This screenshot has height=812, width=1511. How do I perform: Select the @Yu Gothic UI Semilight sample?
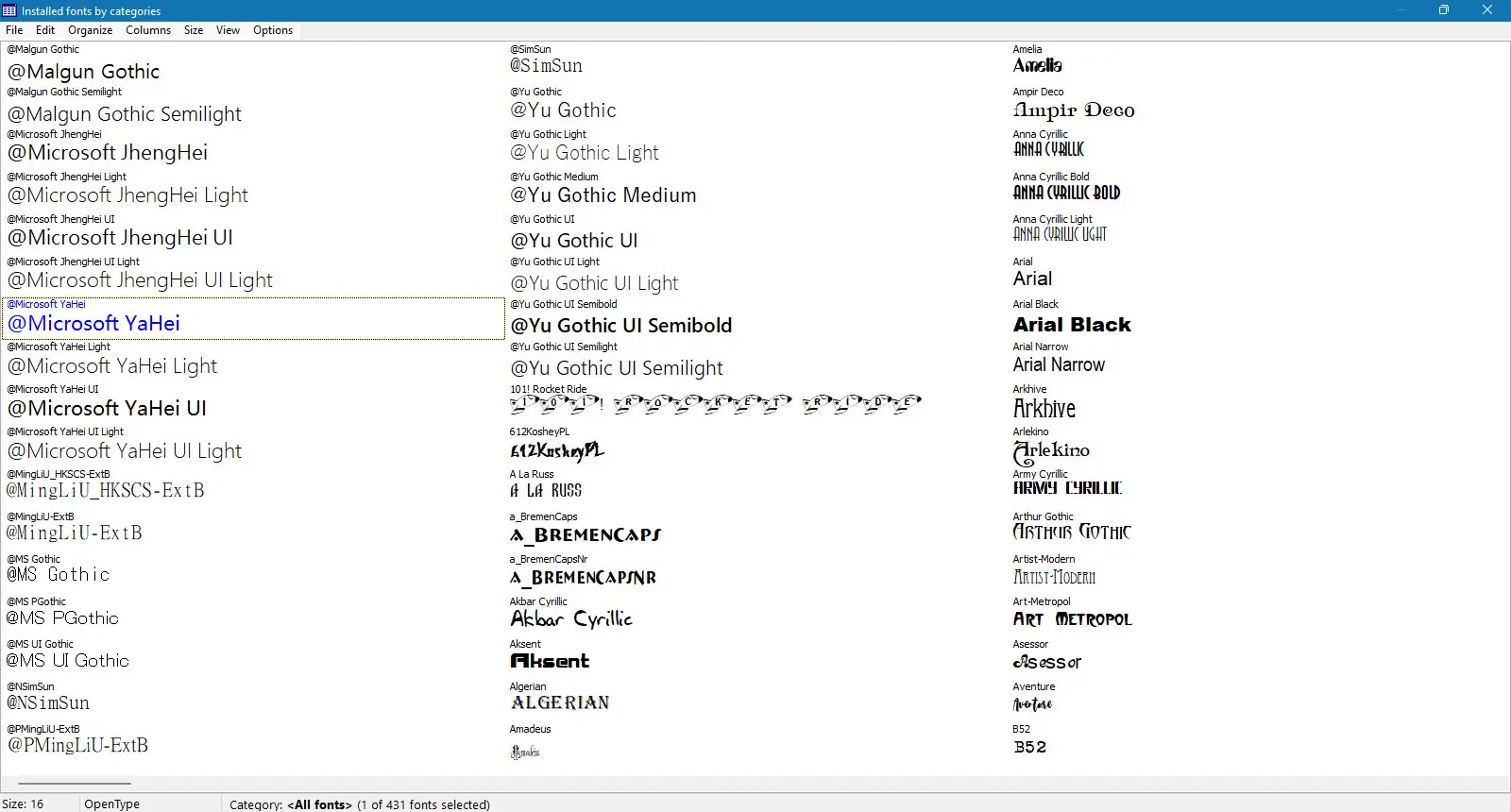pyautogui.click(x=617, y=368)
